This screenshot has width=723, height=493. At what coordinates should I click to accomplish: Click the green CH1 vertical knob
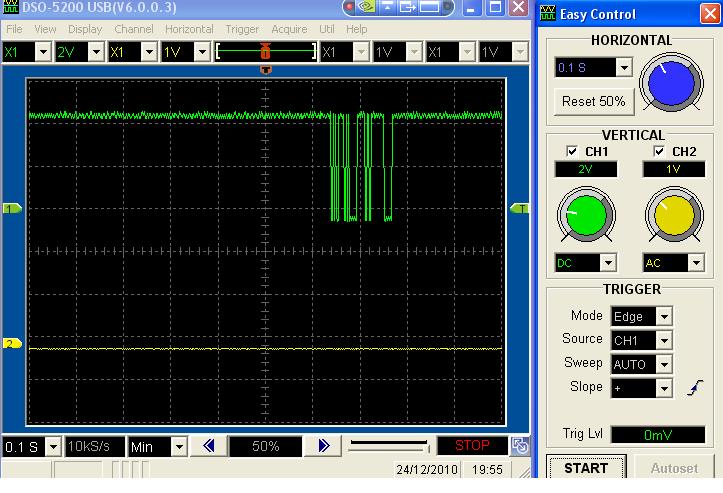coord(586,215)
